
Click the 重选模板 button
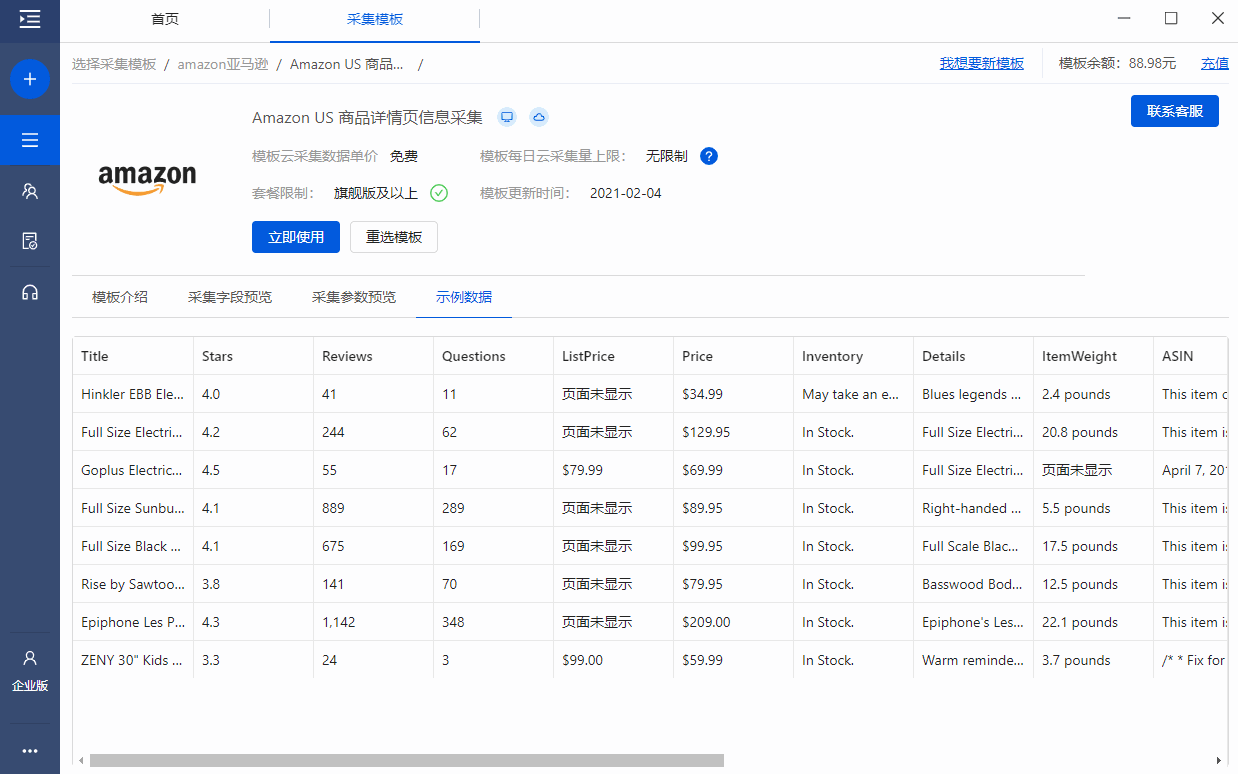[394, 237]
